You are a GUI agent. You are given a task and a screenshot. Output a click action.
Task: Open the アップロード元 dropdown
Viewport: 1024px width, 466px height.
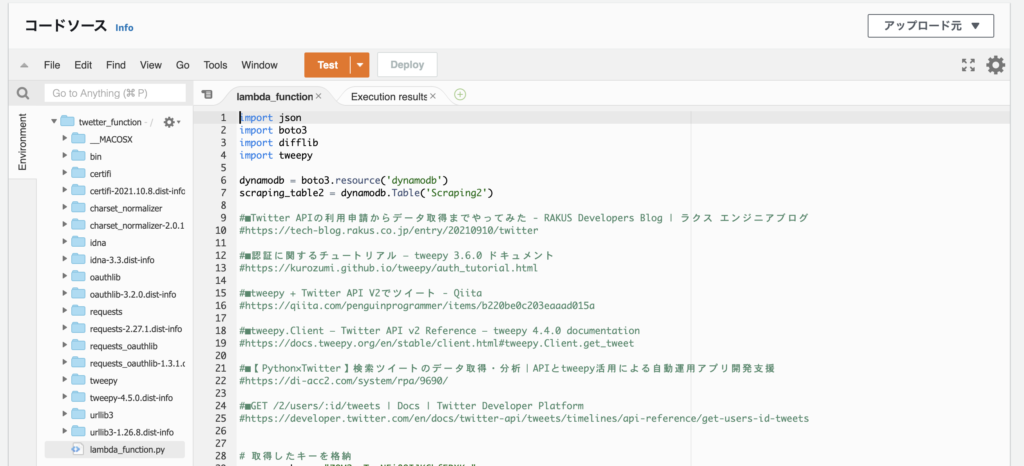[931, 26]
